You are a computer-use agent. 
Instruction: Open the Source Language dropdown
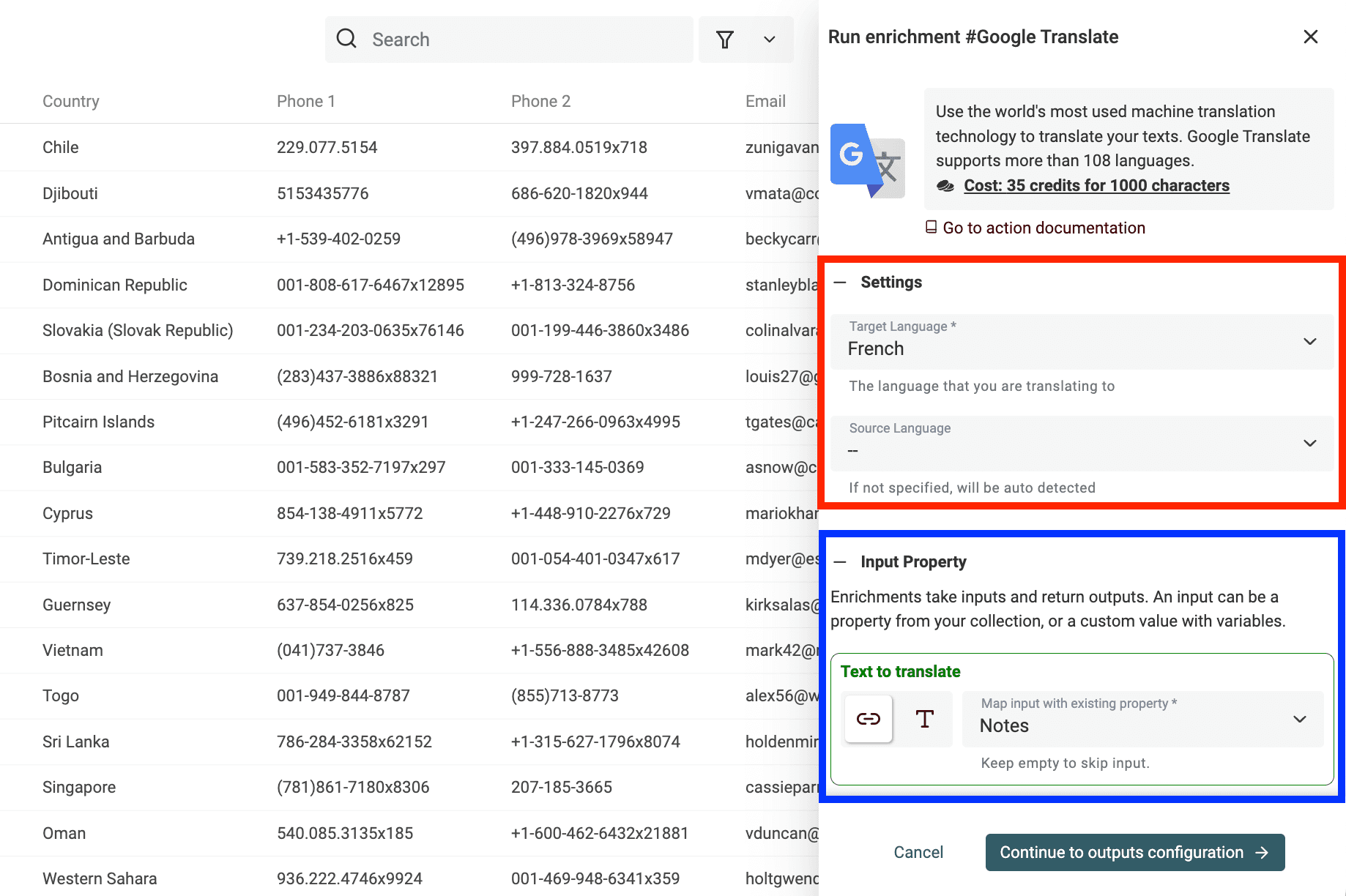1082,444
